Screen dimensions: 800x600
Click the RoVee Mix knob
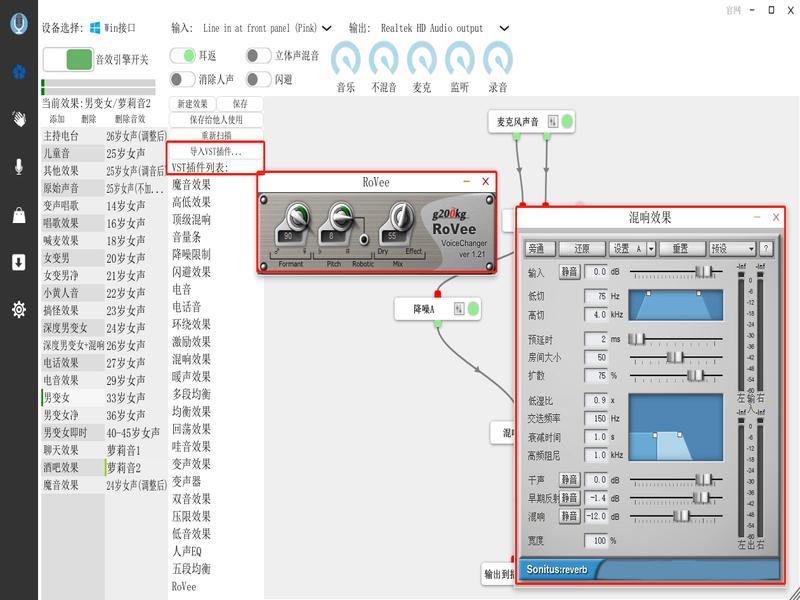(x=402, y=216)
